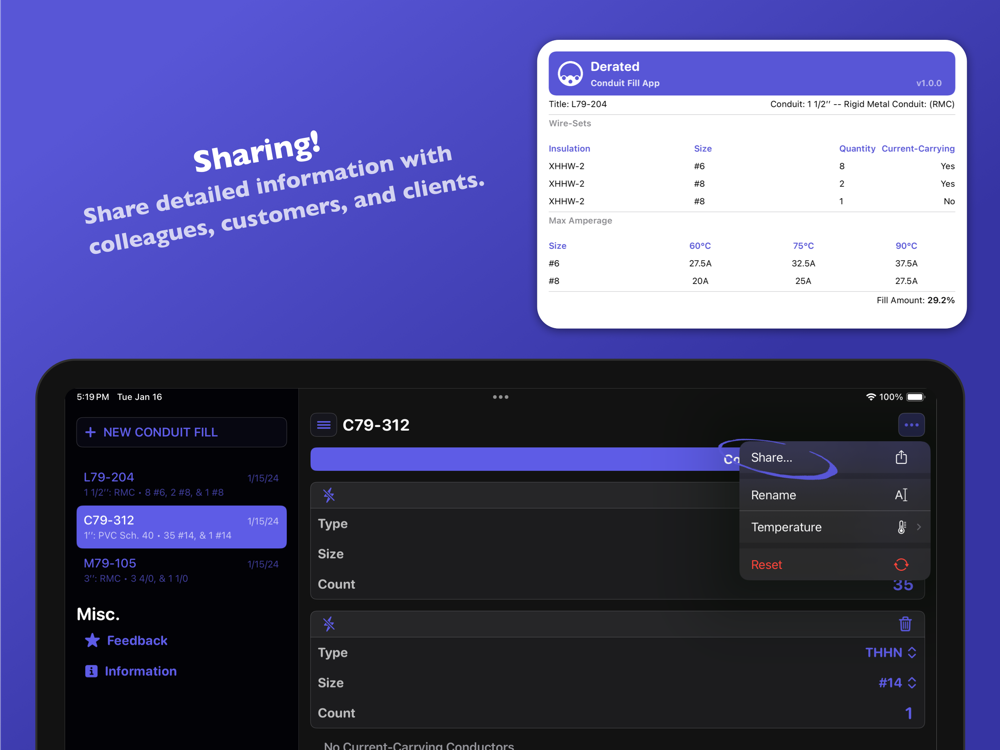
Task: Choose Rename from the menu
Action: pyautogui.click(x=834, y=495)
